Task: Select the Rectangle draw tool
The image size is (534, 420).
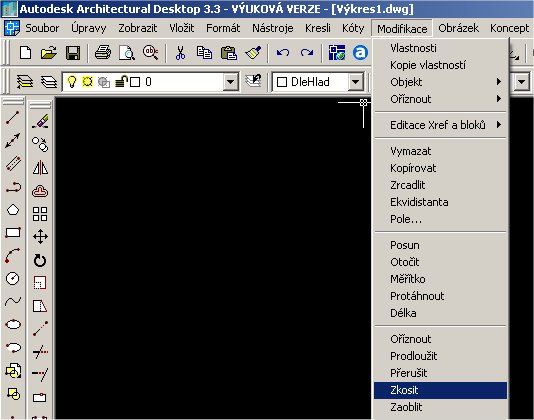Action: click(13, 233)
